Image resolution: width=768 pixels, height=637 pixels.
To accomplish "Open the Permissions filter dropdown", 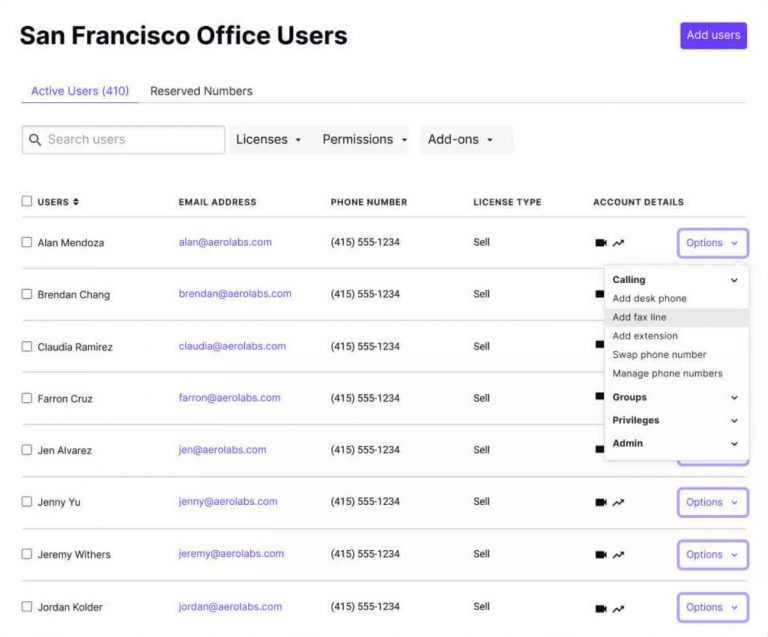I will click(364, 140).
